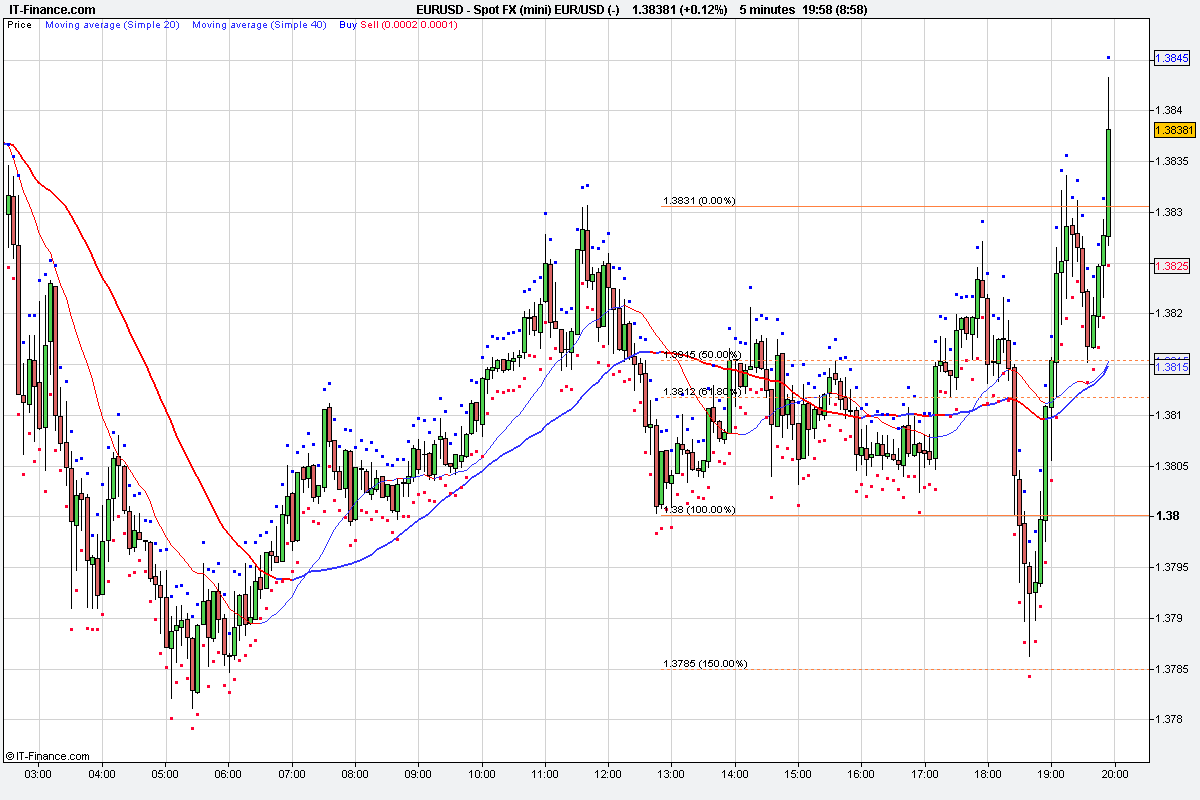Select the 08:00 time axis label
This screenshot has height=800, width=1200.
point(355,774)
